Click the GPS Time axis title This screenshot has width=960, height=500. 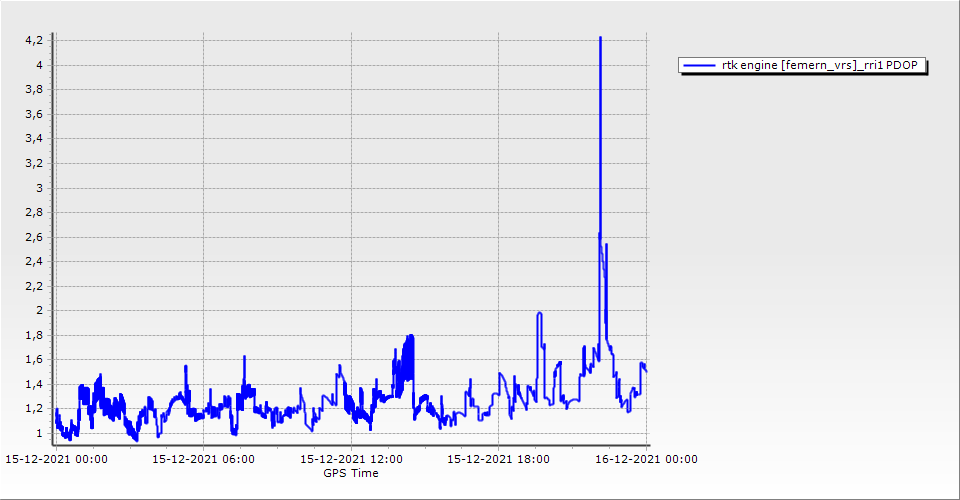click(350, 473)
